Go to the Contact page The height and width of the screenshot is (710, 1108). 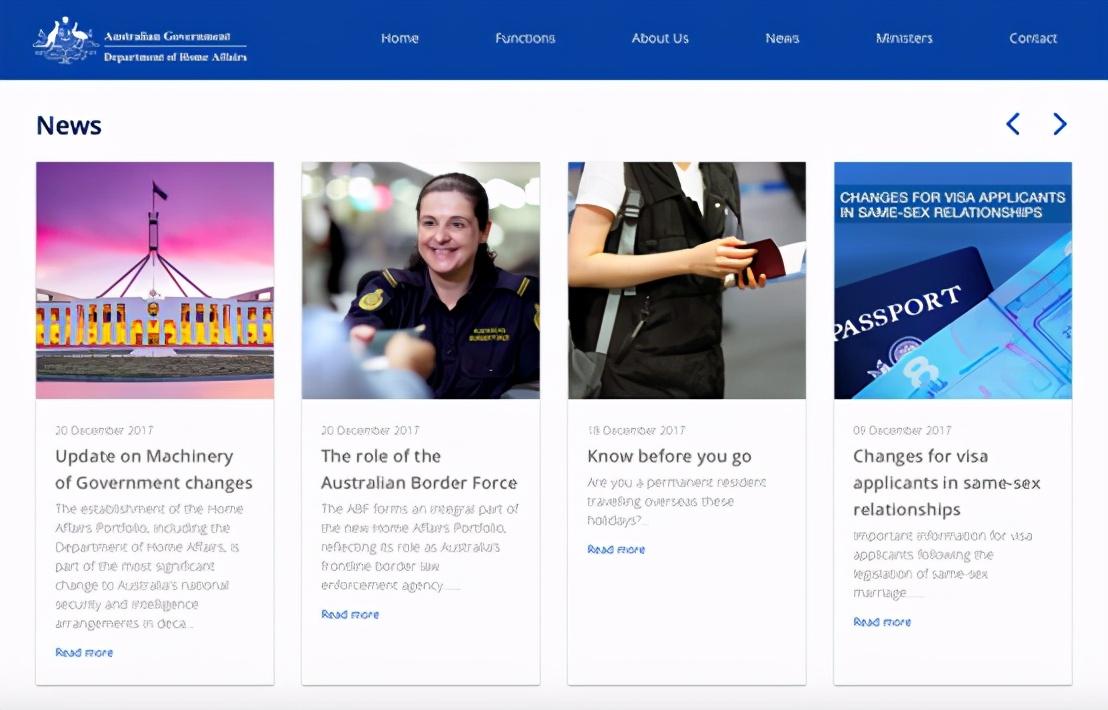(1033, 38)
